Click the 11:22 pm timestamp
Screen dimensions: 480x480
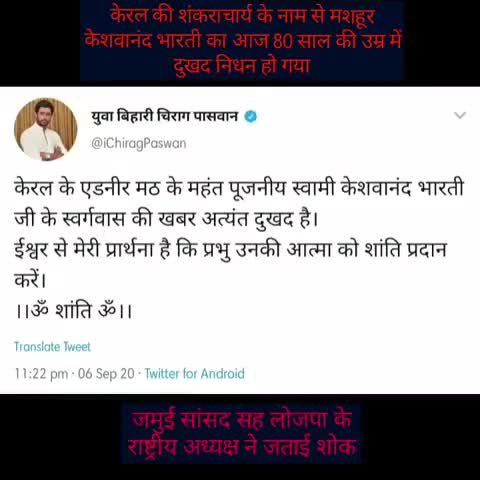click(41, 374)
